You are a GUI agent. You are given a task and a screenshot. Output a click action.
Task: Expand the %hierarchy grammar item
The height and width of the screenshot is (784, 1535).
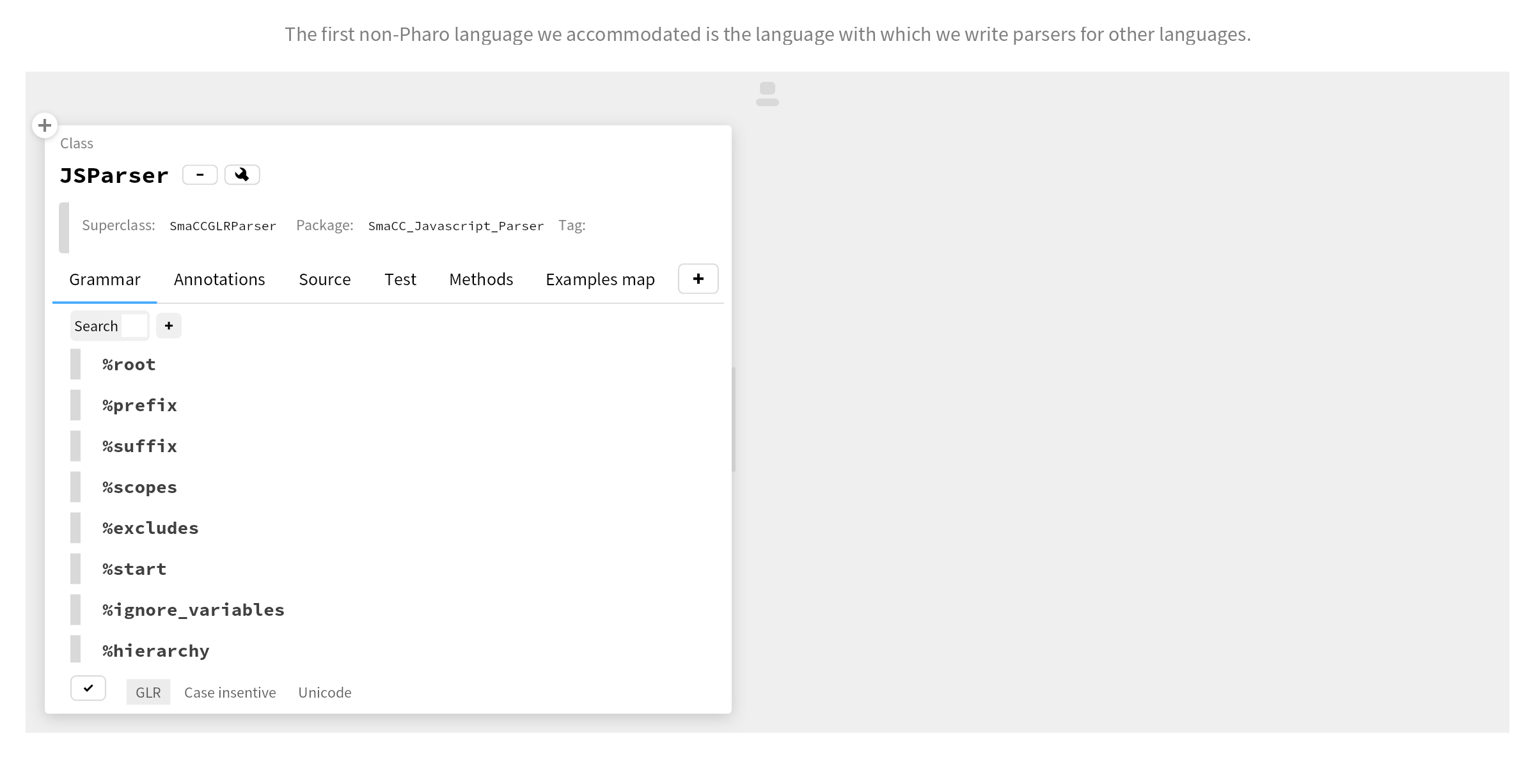(x=75, y=650)
